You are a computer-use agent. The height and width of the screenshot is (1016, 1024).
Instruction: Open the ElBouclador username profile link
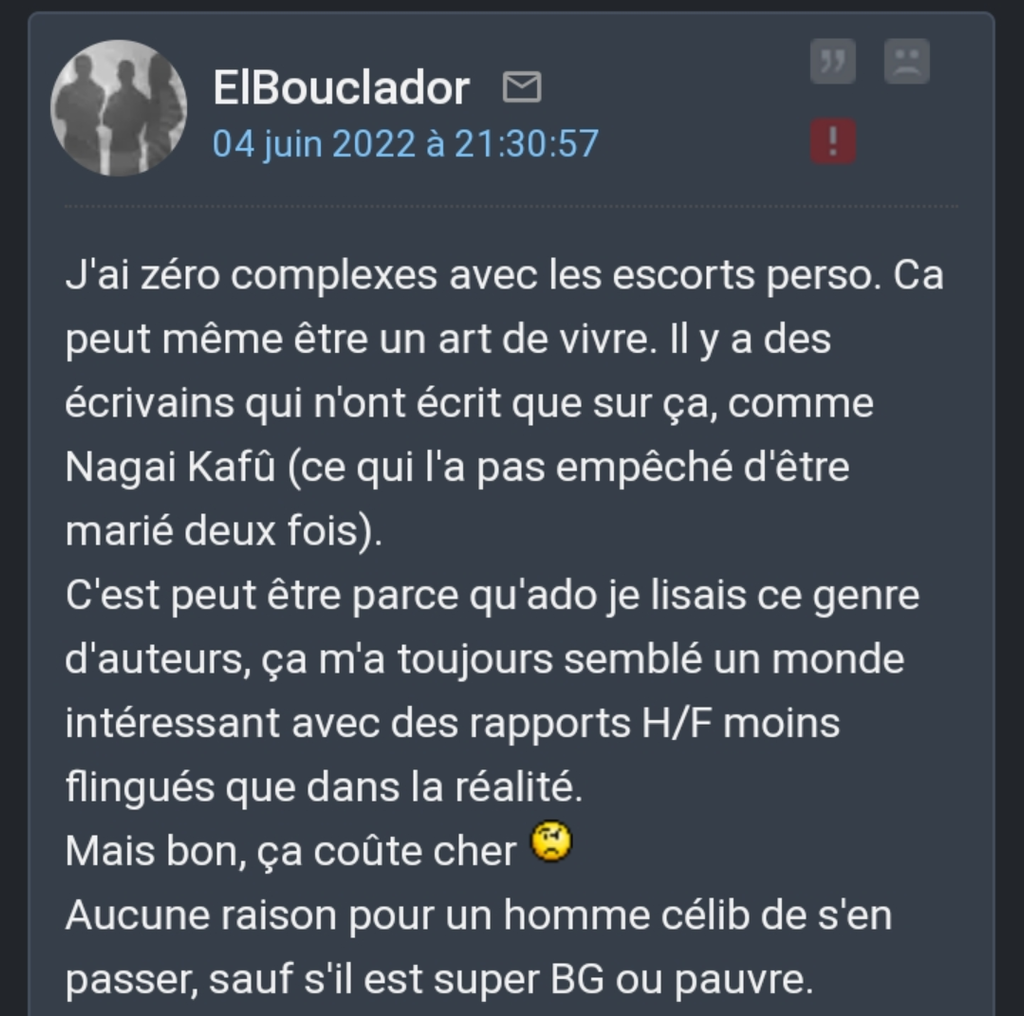[x=341, y=87]
